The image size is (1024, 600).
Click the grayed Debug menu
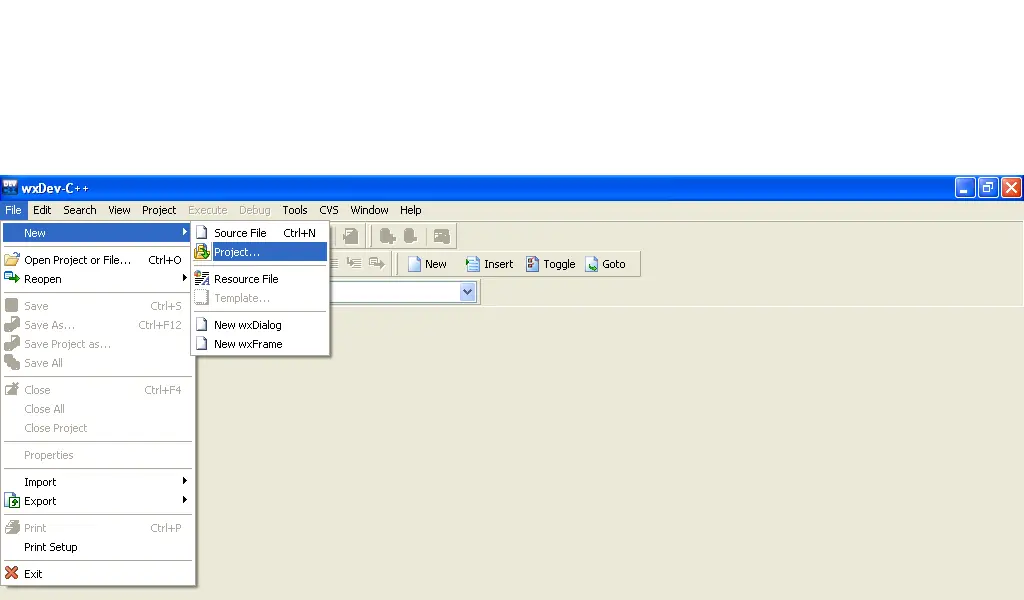point(255,210)
